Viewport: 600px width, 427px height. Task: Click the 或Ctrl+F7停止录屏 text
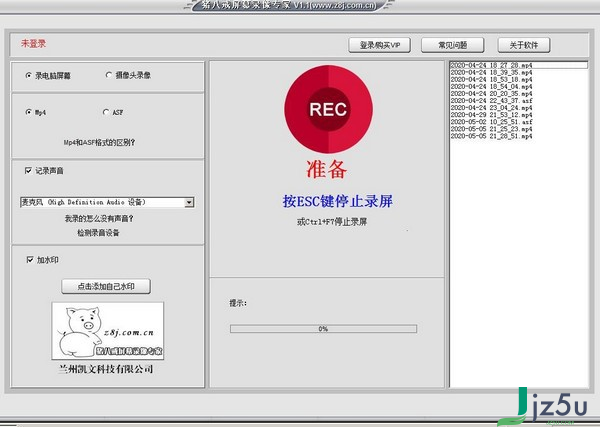pos(332,222)
